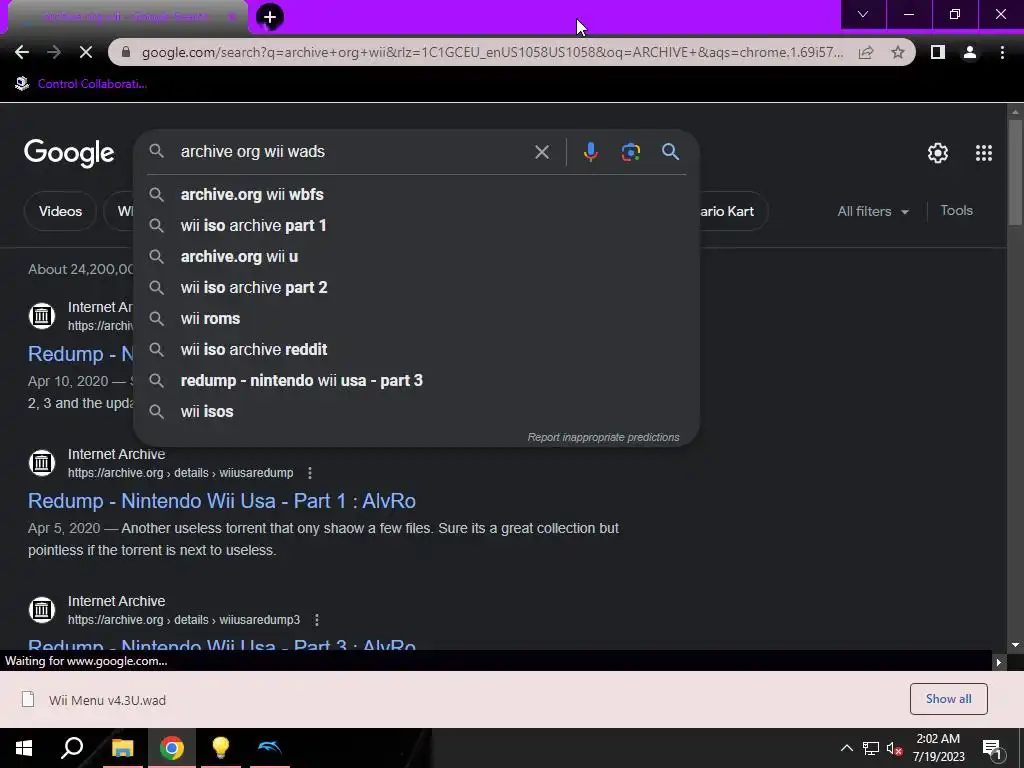
Task: Open File Explorer from taskbar
Action: [x=122, y=748]
